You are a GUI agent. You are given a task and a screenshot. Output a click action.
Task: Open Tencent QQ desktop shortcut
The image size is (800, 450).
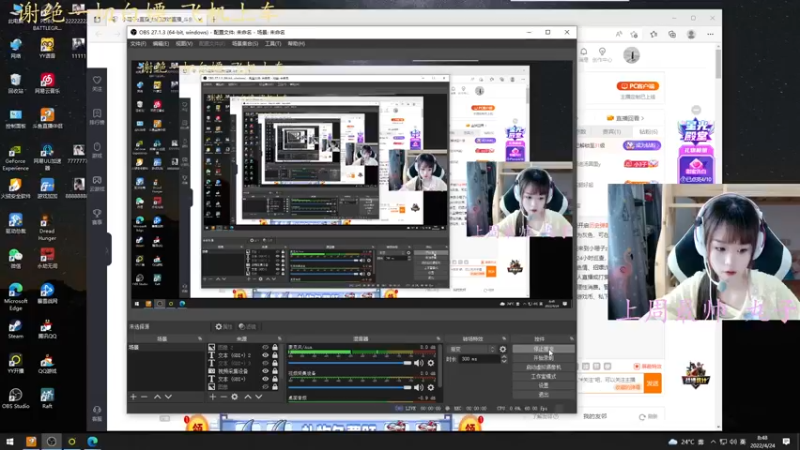[x=47, y=329]
